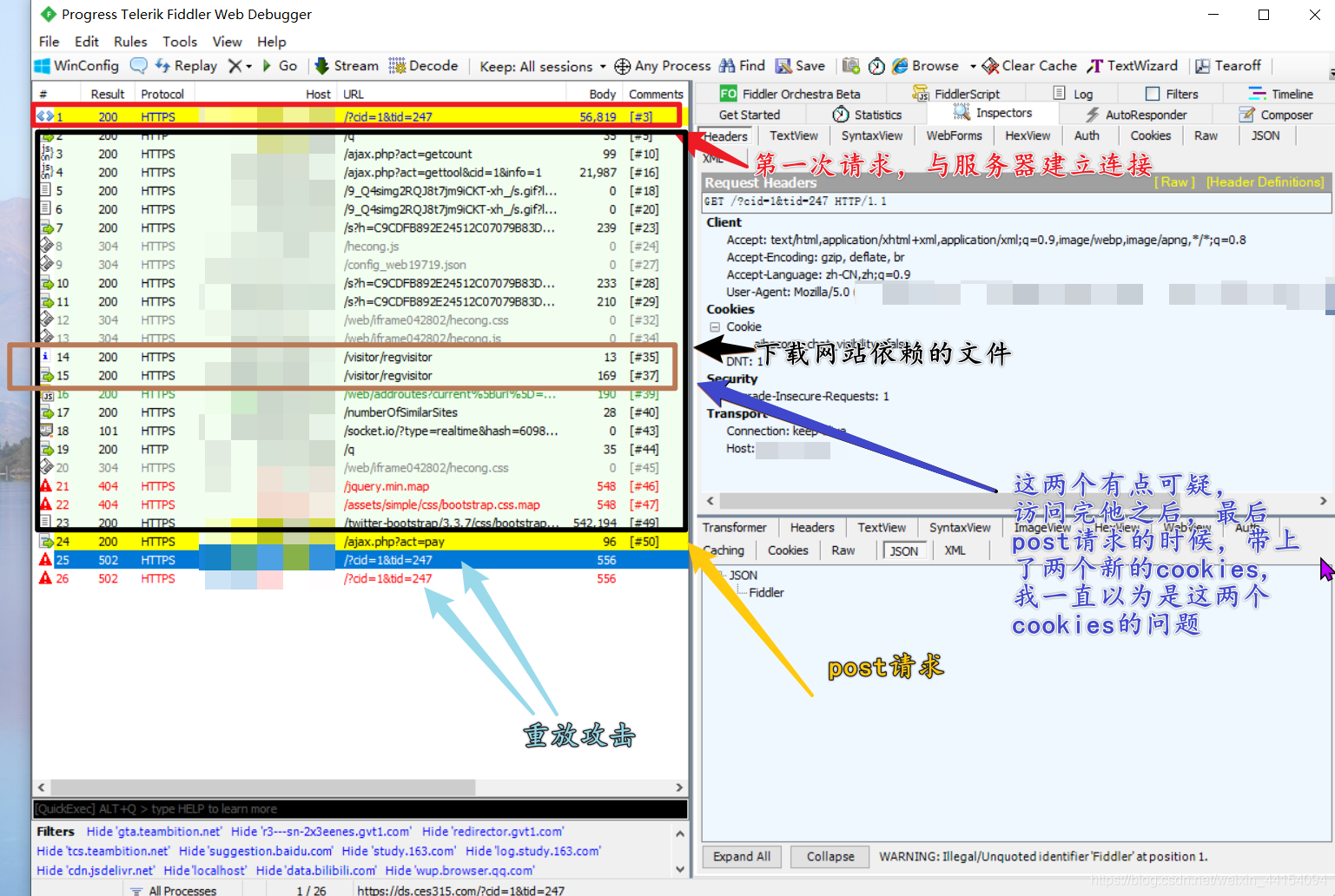
Task: Click the Tearoff button
Action: click(x=1228, y=66)
